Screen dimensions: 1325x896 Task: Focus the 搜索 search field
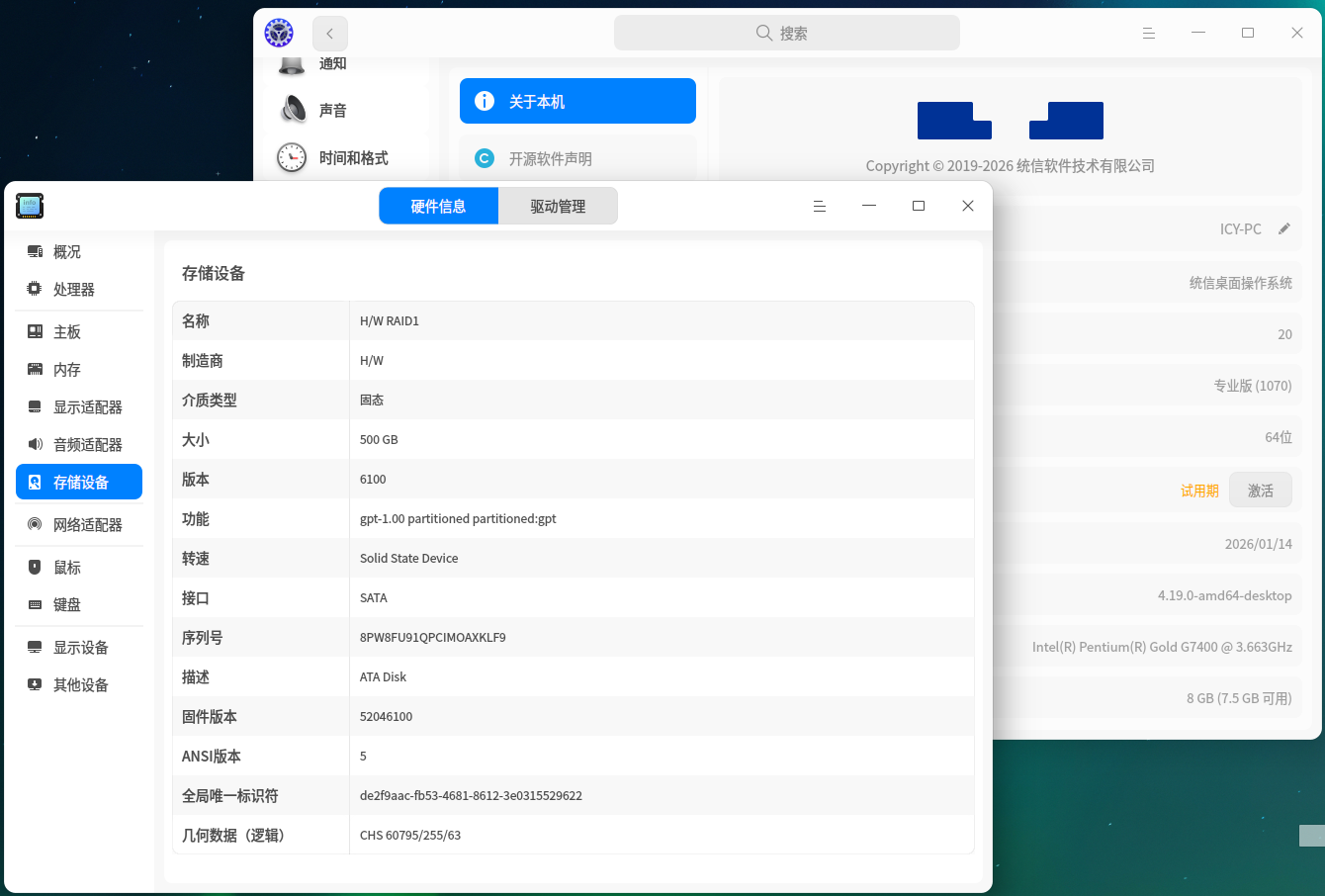[x=787, y=33]
